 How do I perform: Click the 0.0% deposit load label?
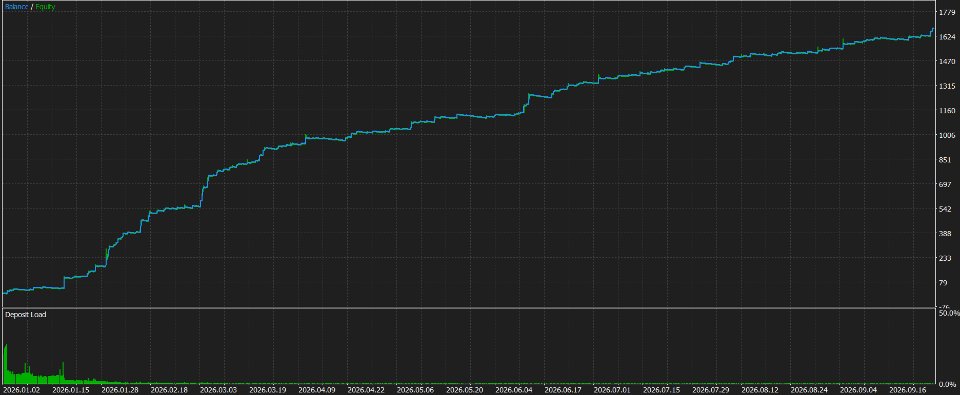tap(947, 385)
